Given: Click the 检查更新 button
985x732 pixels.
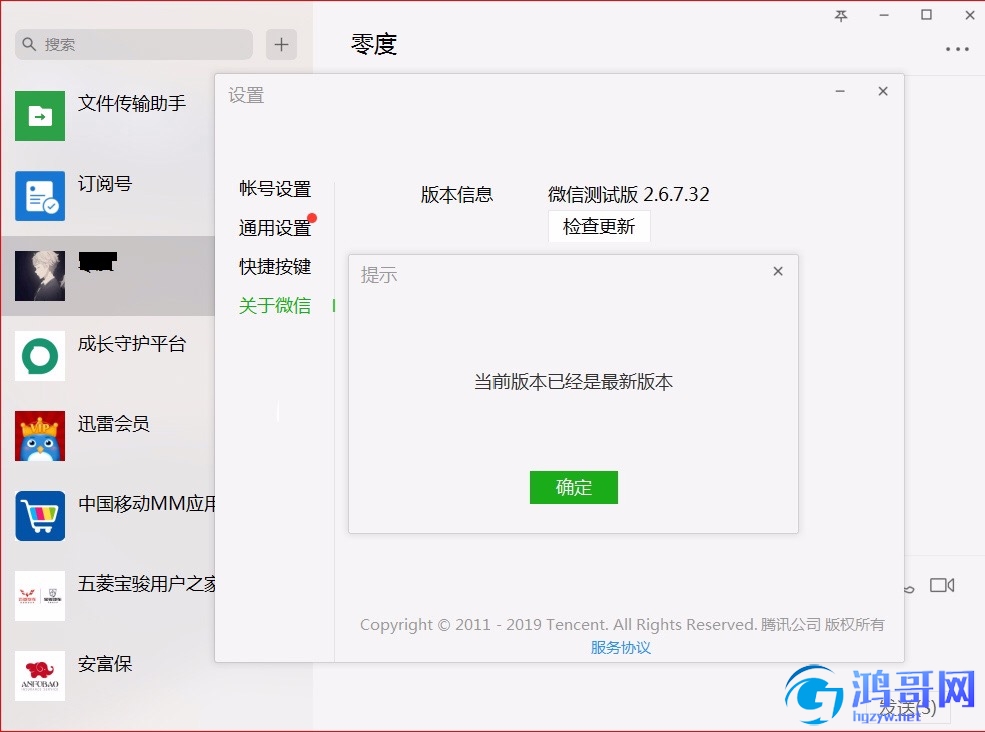Looking at the screenshot, I should click(599, 226).
